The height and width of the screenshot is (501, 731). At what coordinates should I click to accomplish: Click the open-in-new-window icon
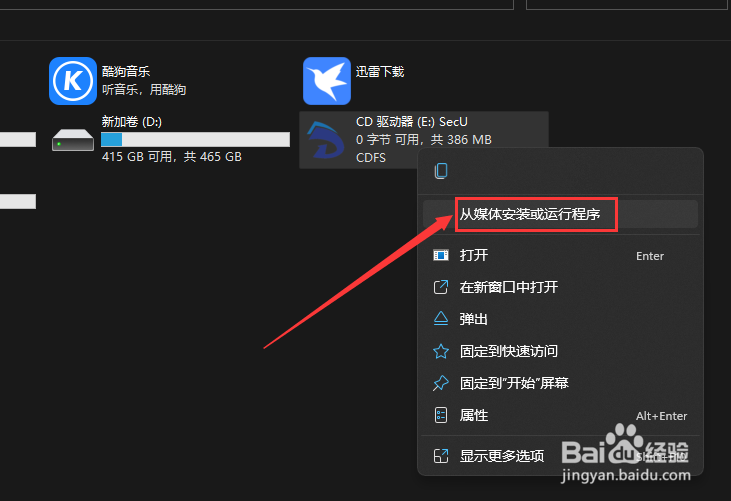point(441,287)
